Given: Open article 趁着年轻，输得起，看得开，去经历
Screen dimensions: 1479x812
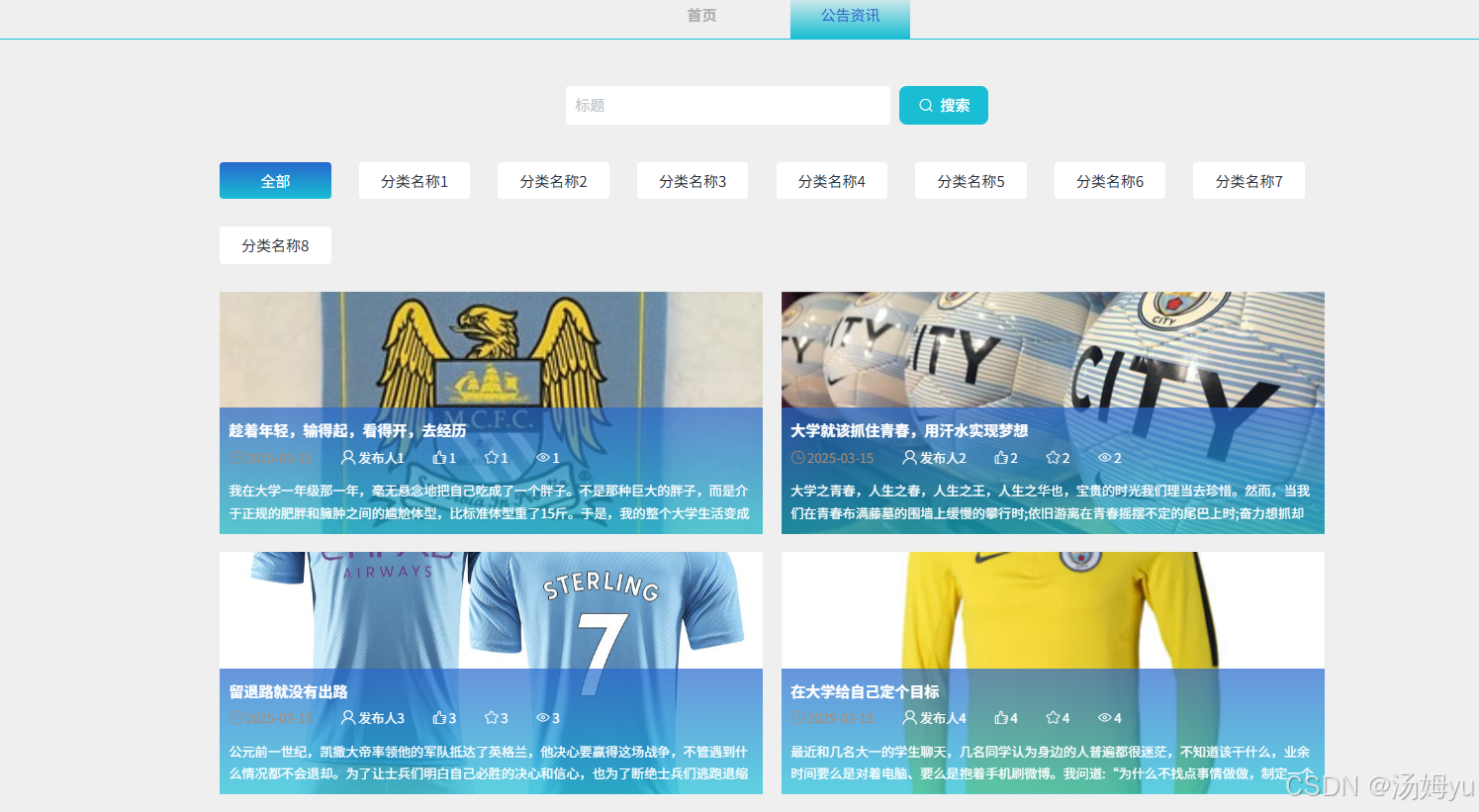Looking at the screenshot, I should pyautogui.click(x=347, y=430).
